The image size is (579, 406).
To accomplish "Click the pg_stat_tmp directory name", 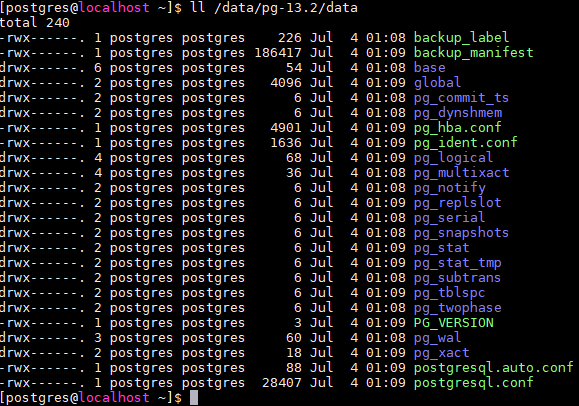I will [x=458, y=263].
